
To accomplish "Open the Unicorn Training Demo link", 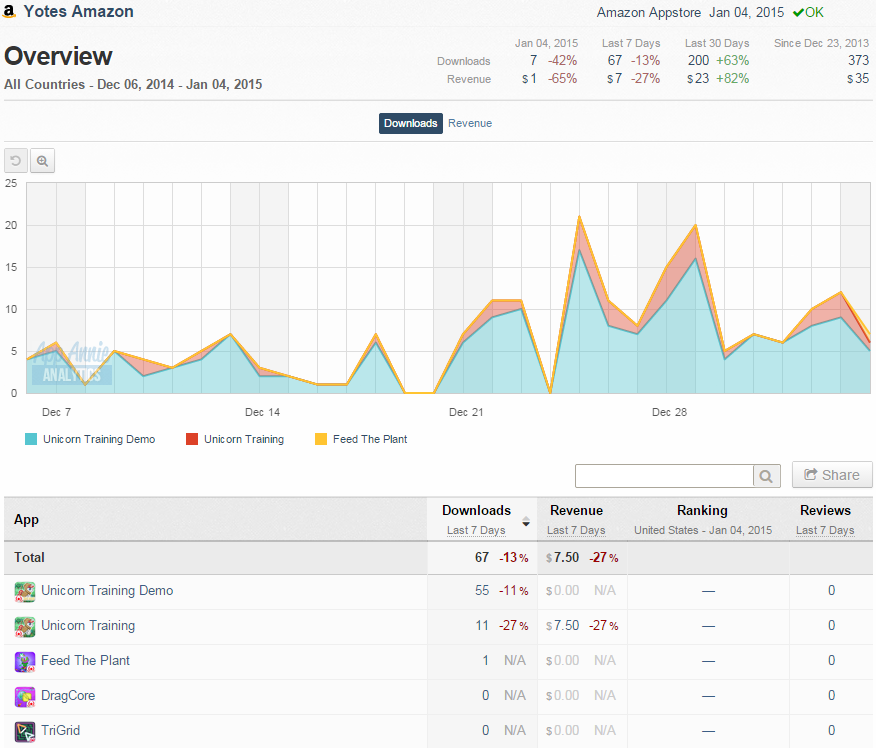I will pos(107,590).
